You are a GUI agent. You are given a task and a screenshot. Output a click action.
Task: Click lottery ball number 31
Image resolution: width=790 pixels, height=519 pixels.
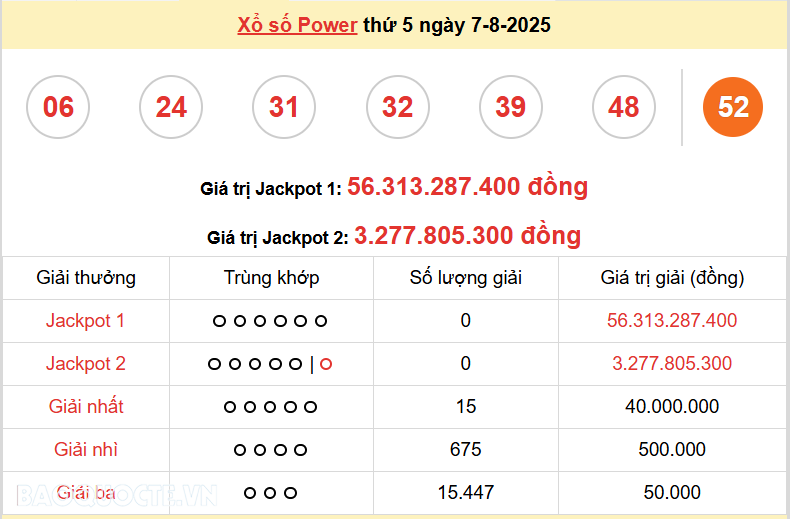[284, 107]
